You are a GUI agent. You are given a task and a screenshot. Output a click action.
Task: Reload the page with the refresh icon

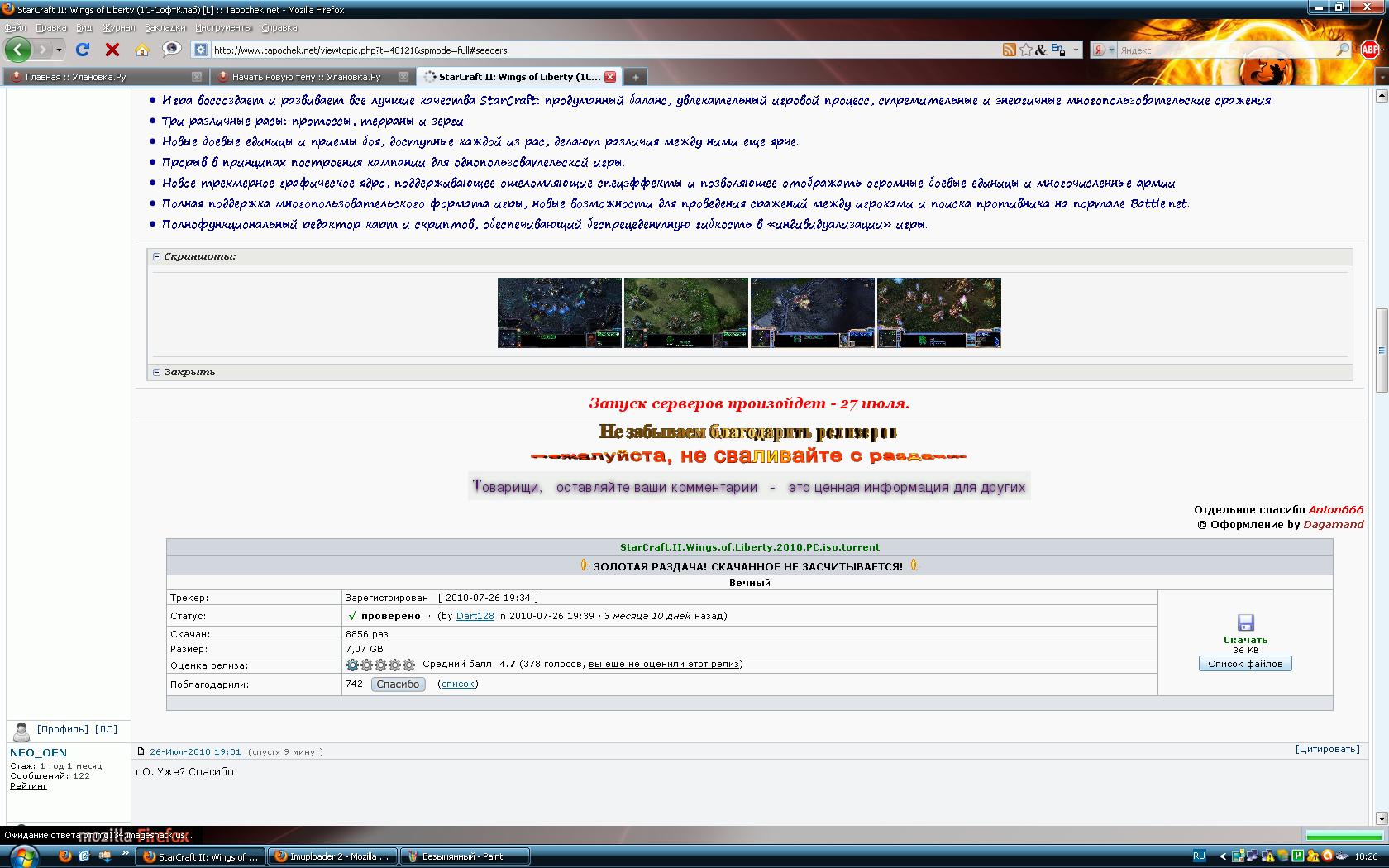(81, 50)
